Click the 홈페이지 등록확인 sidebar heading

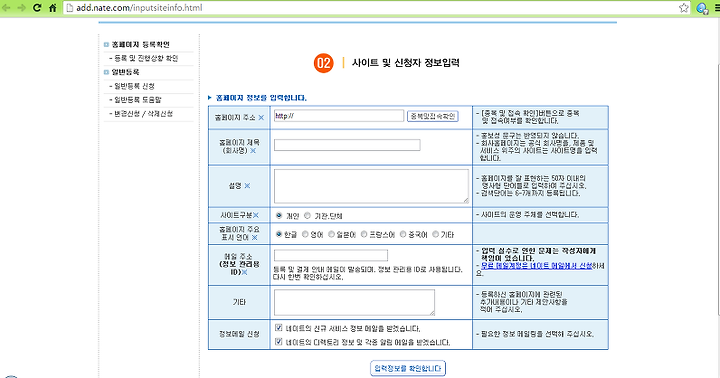(x=141, y=45)
